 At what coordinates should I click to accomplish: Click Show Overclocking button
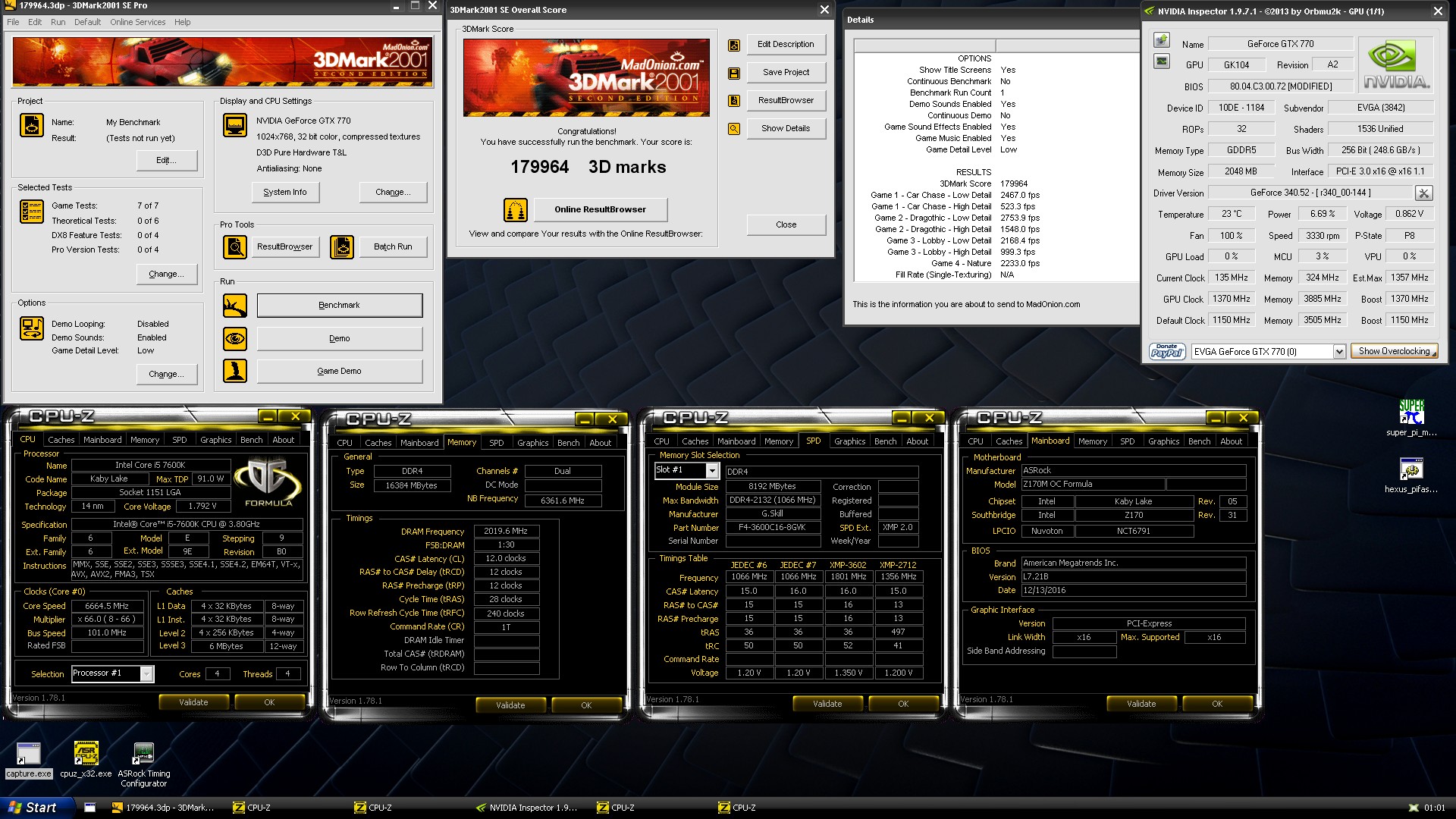(x=1395, y=352)
